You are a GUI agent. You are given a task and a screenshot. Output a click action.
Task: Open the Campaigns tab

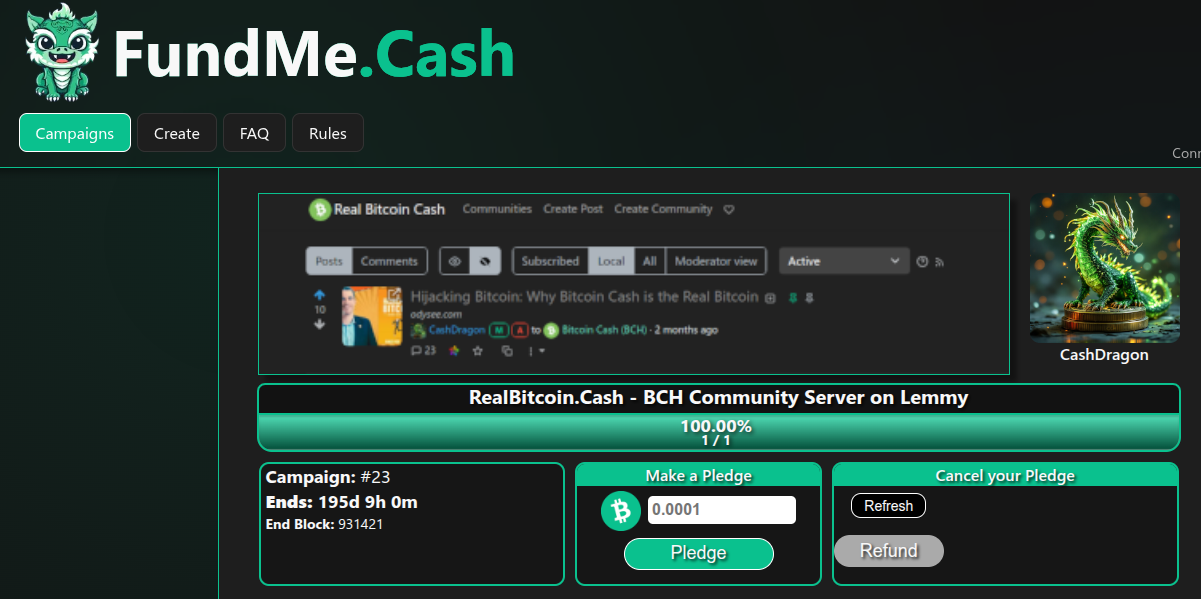point(75,133)
